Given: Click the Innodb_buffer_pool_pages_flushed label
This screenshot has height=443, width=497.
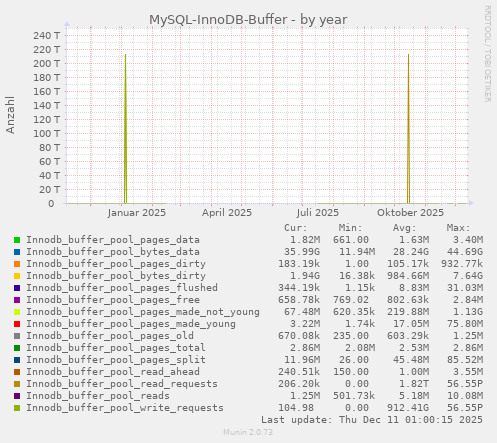Looking at the screenshot, I should click(x=122, y=288).
